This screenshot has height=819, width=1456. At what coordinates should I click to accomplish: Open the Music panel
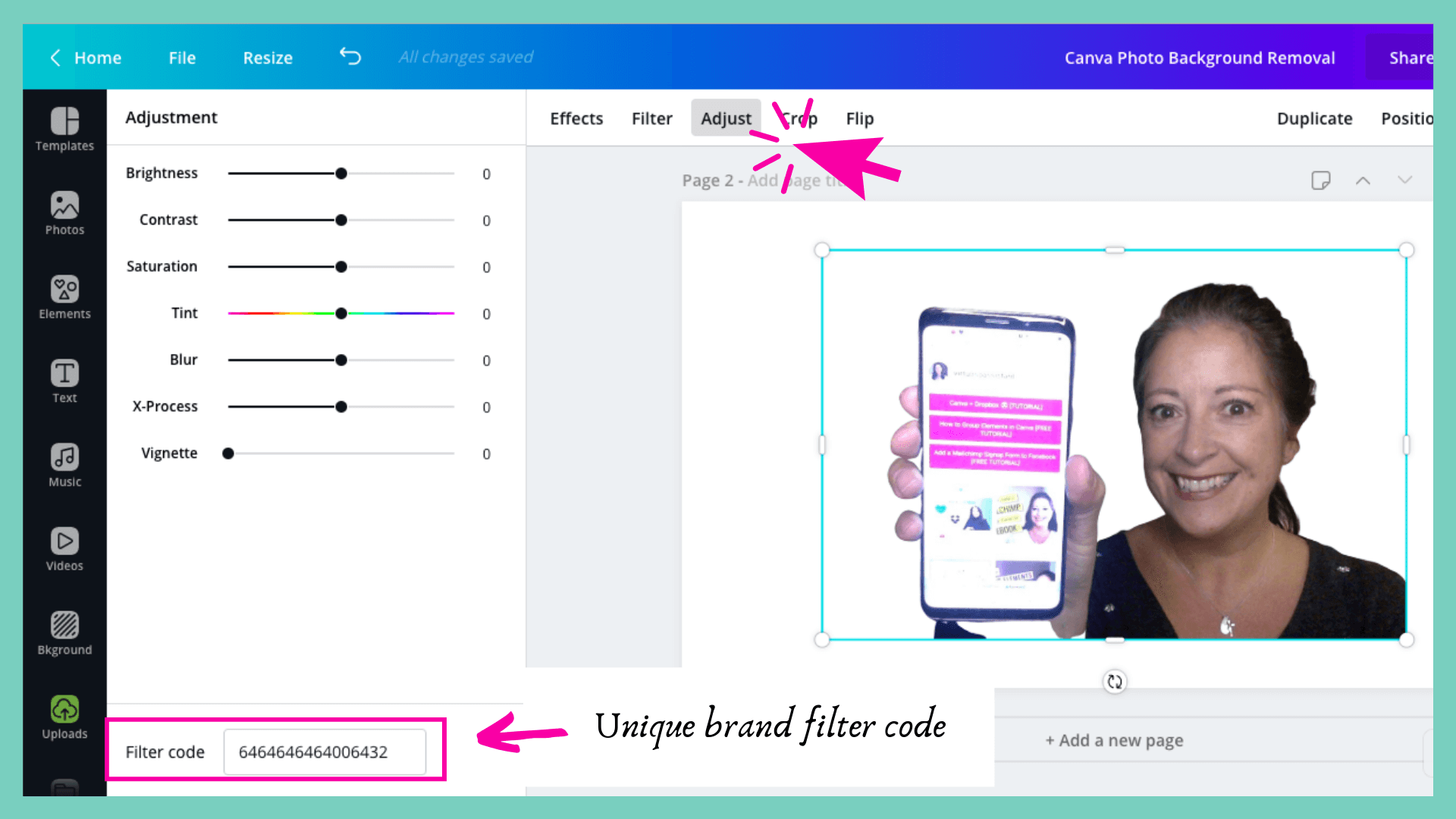[64, 464]
